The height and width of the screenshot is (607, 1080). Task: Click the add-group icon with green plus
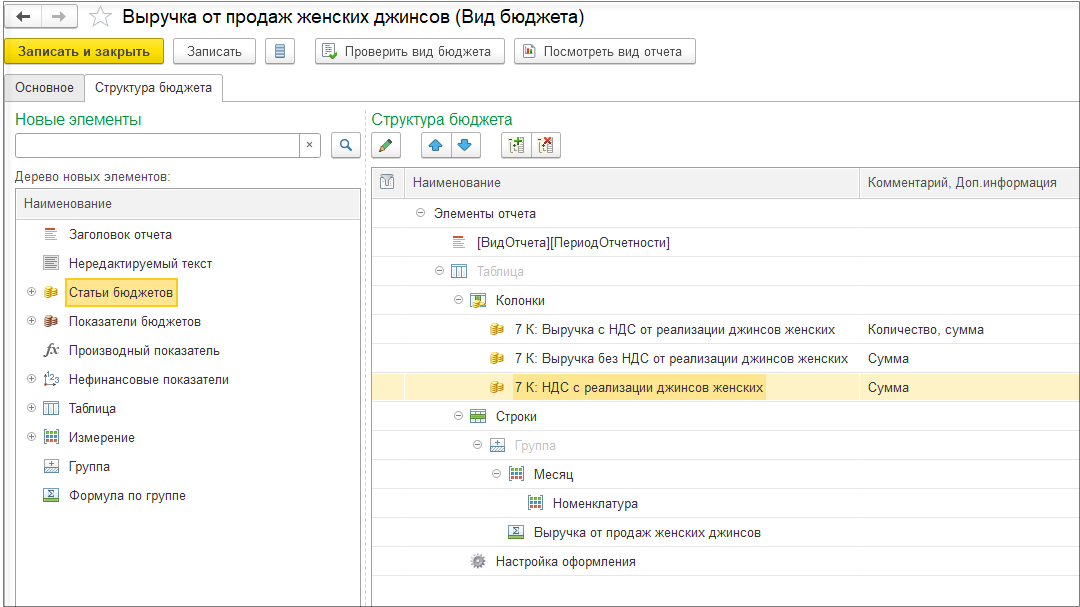[516, 145]
